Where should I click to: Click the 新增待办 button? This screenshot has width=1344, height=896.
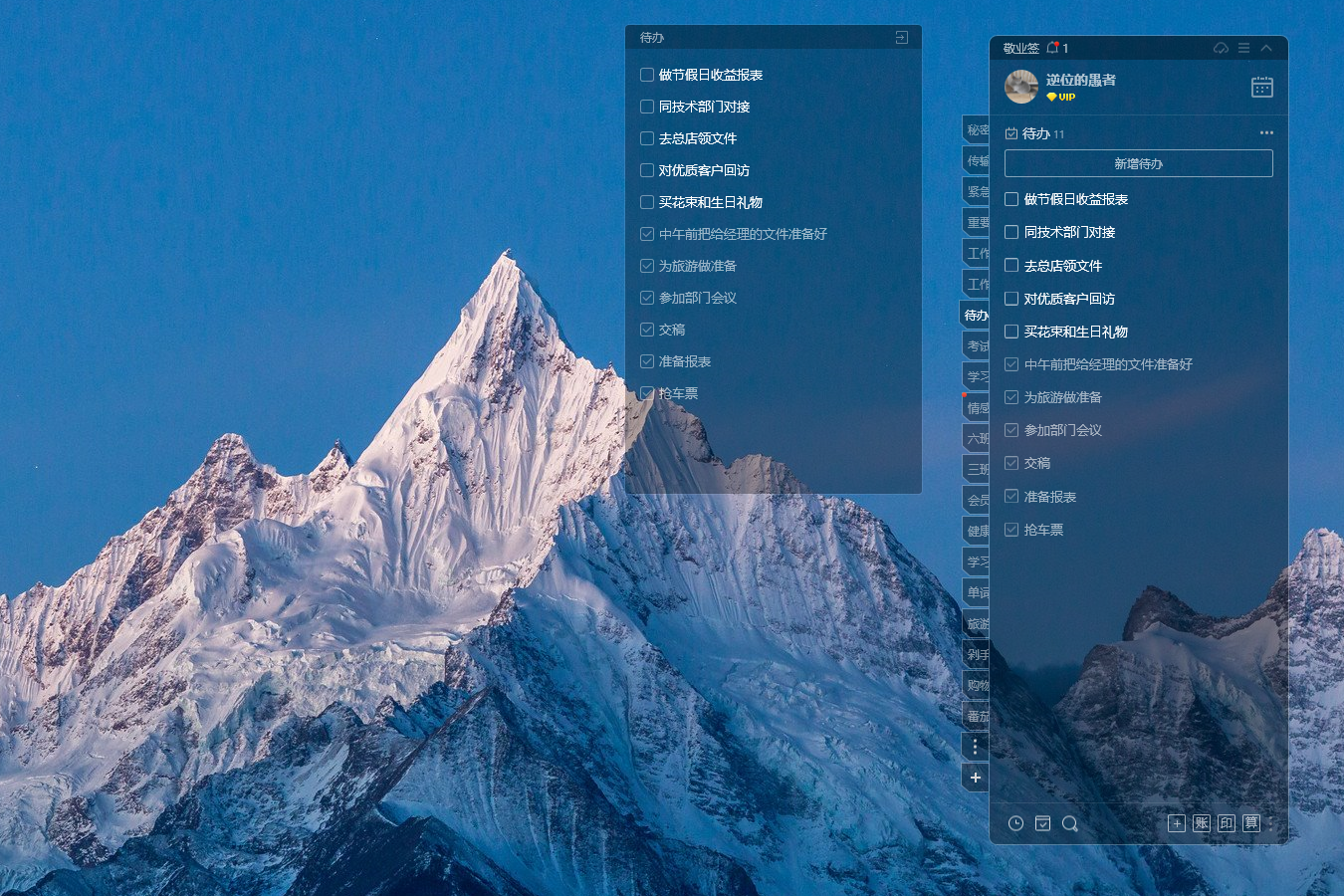tap(1138, 163)
